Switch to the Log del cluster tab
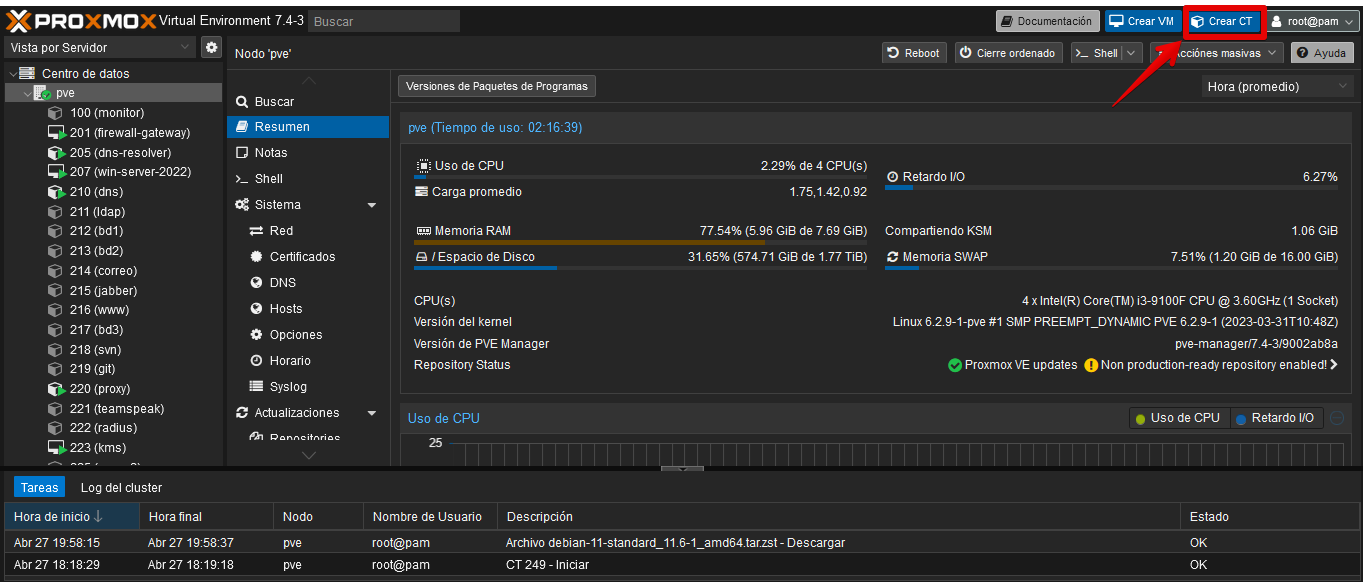The image size is (1363, 582). (x=120, y=487)
